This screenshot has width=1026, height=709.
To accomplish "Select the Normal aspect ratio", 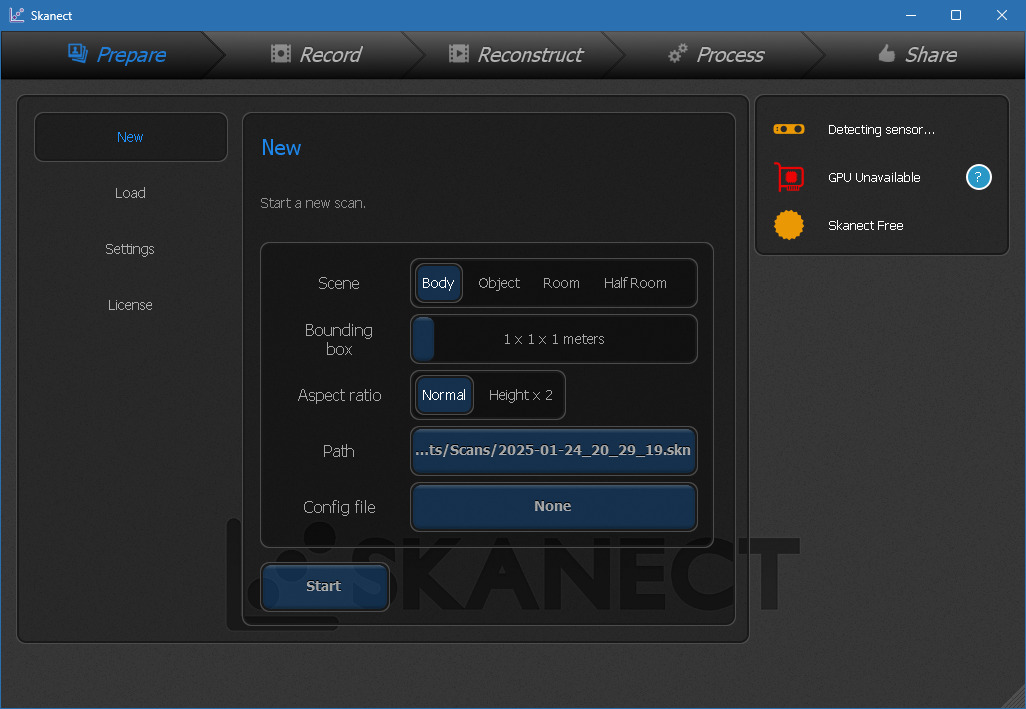I will 443,395.
